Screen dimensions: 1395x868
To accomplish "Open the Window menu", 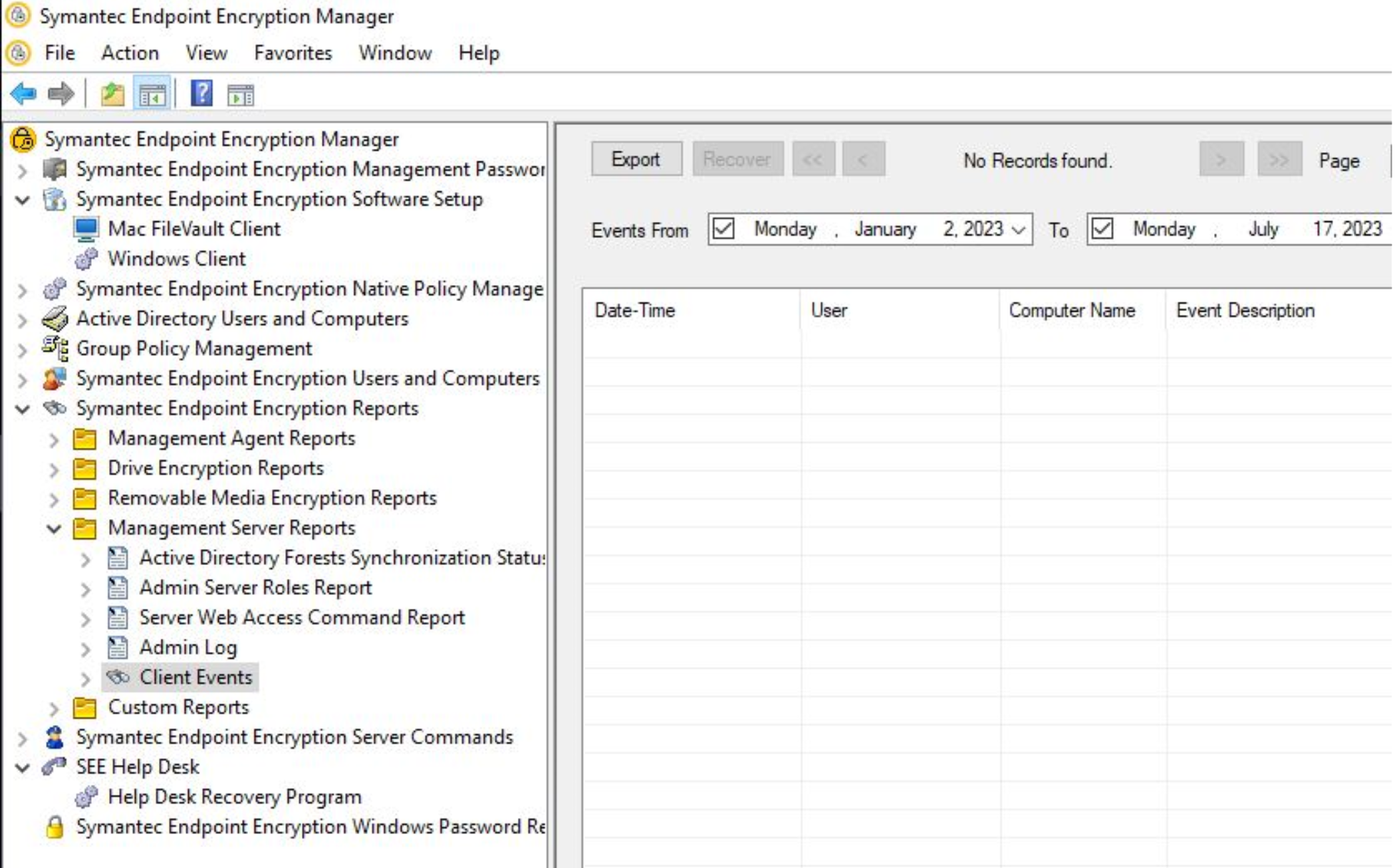I will click(x=396, y=53).
